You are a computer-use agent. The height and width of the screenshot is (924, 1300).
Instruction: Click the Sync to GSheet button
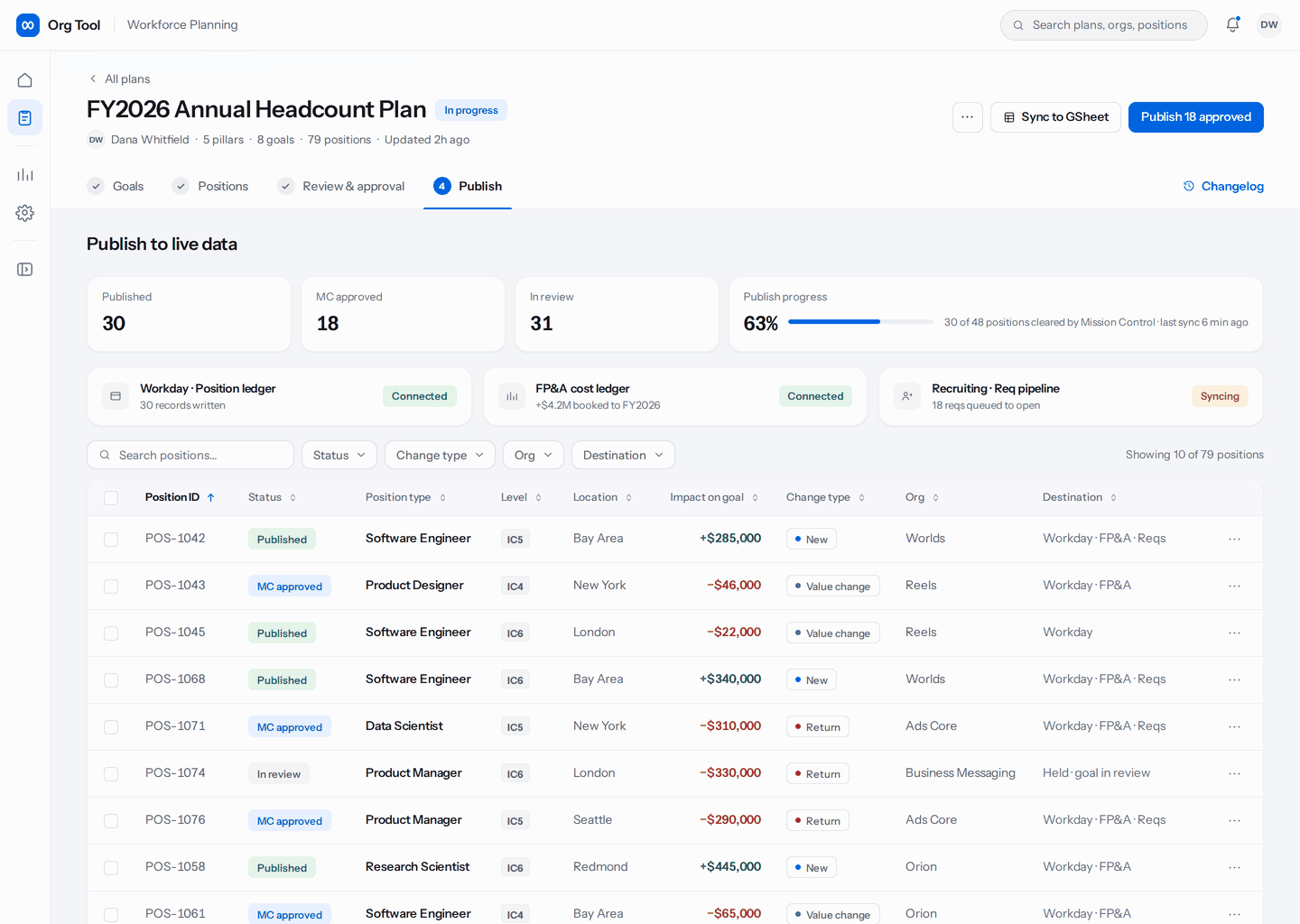(1055, 117)
